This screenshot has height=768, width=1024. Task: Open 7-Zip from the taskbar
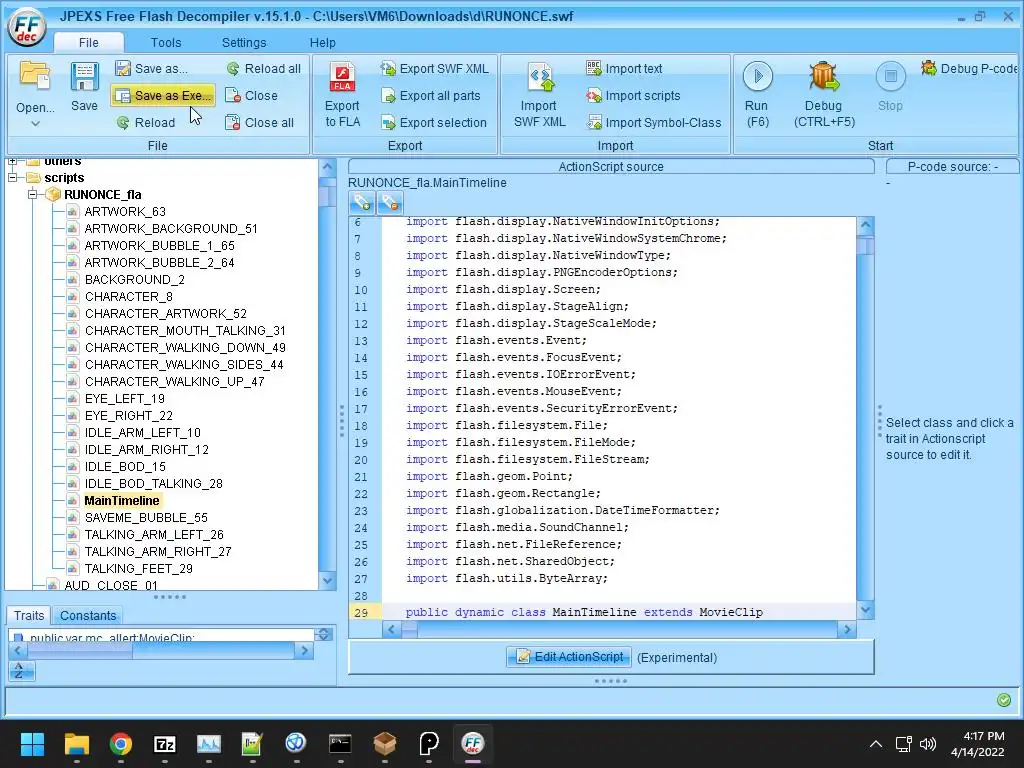tap(165, 744)
